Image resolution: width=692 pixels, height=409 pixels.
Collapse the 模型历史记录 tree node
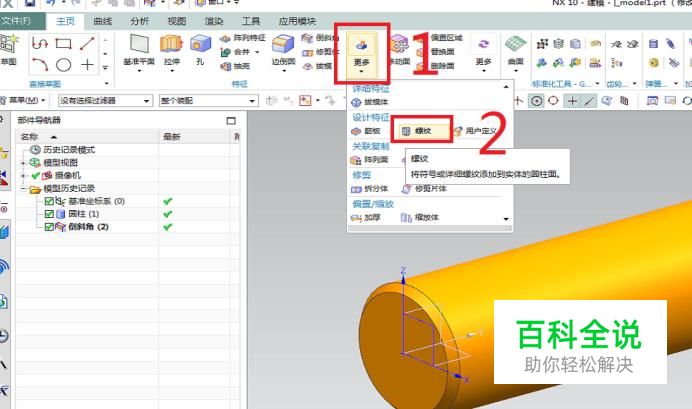(23, 188)
